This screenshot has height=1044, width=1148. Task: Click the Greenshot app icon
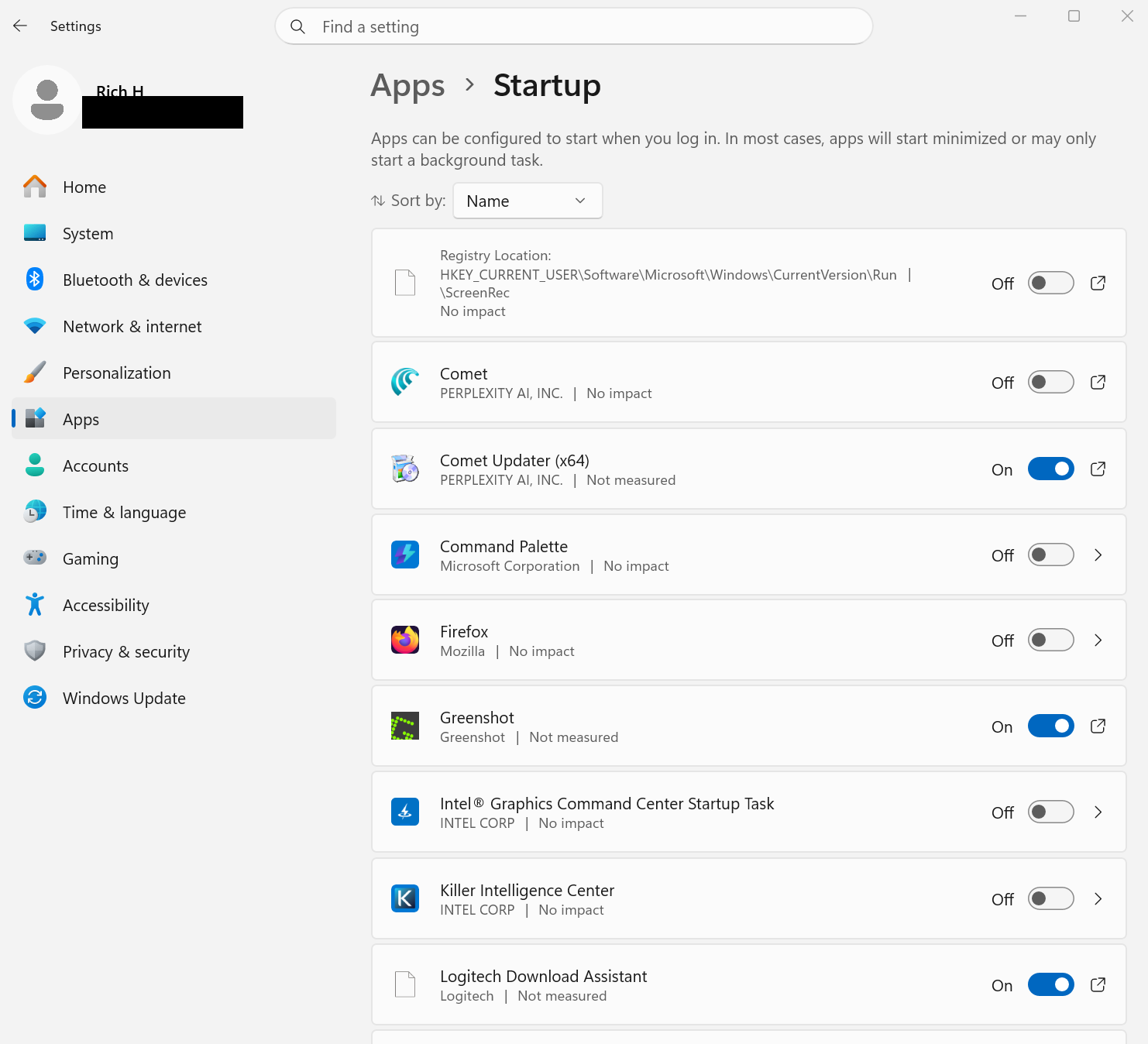[x=405, y=726]
